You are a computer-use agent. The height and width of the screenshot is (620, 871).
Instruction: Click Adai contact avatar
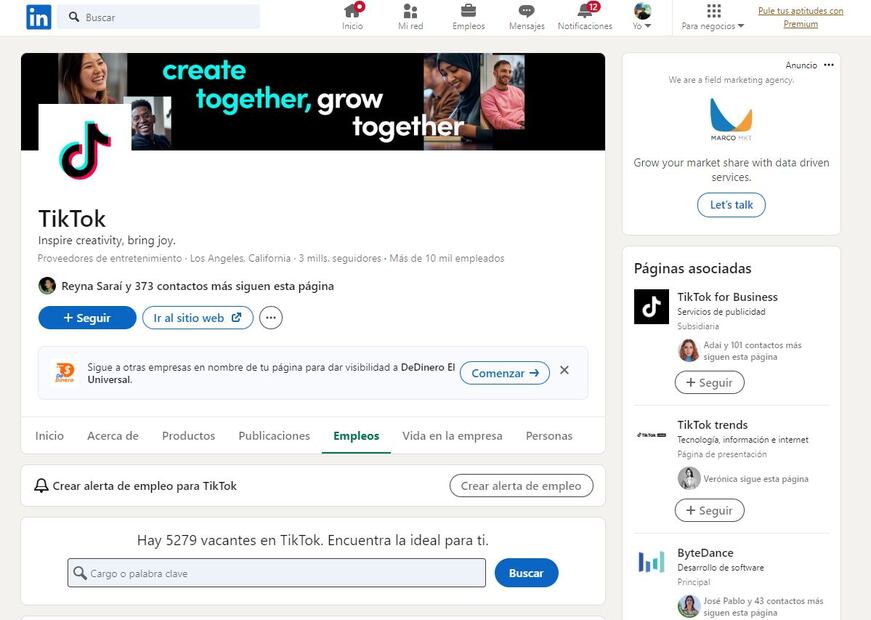coord(689,351)
